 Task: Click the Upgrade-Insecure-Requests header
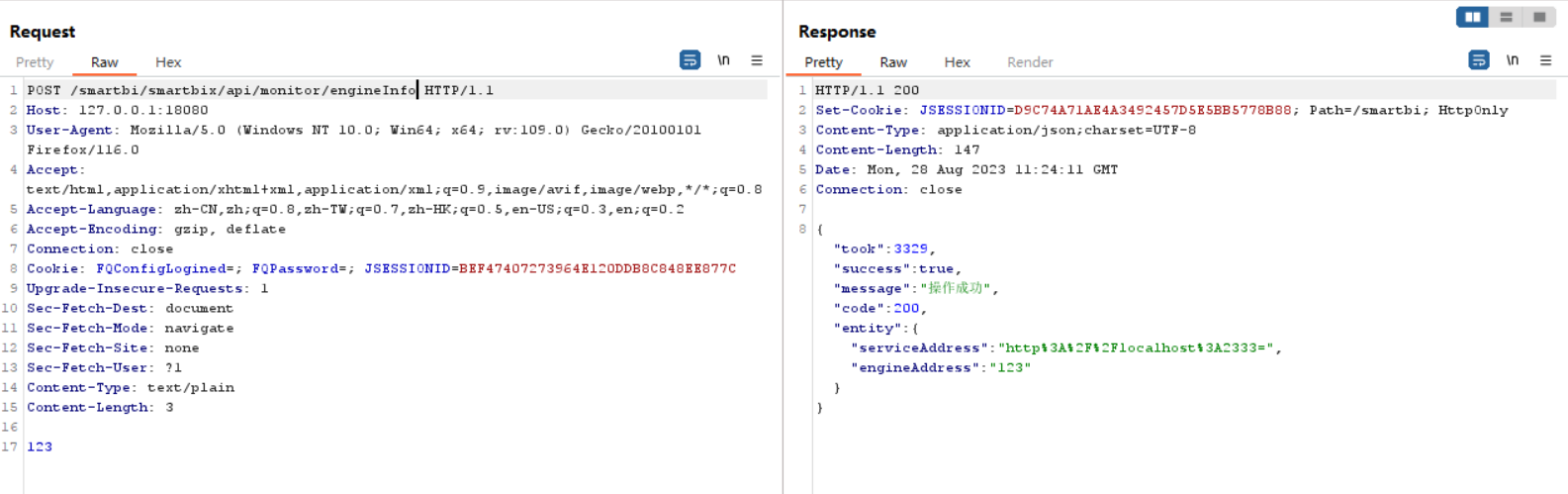coord(147,288)
